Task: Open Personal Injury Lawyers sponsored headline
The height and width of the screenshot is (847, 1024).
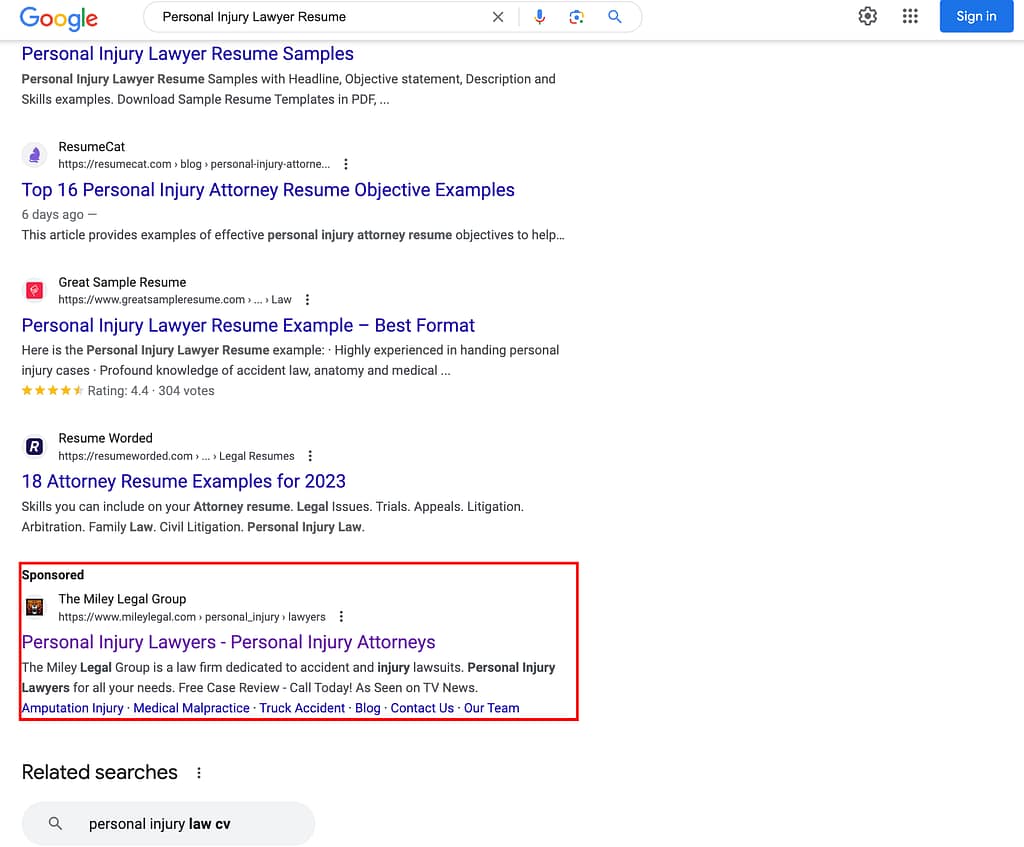Action: tap(229, 643)
